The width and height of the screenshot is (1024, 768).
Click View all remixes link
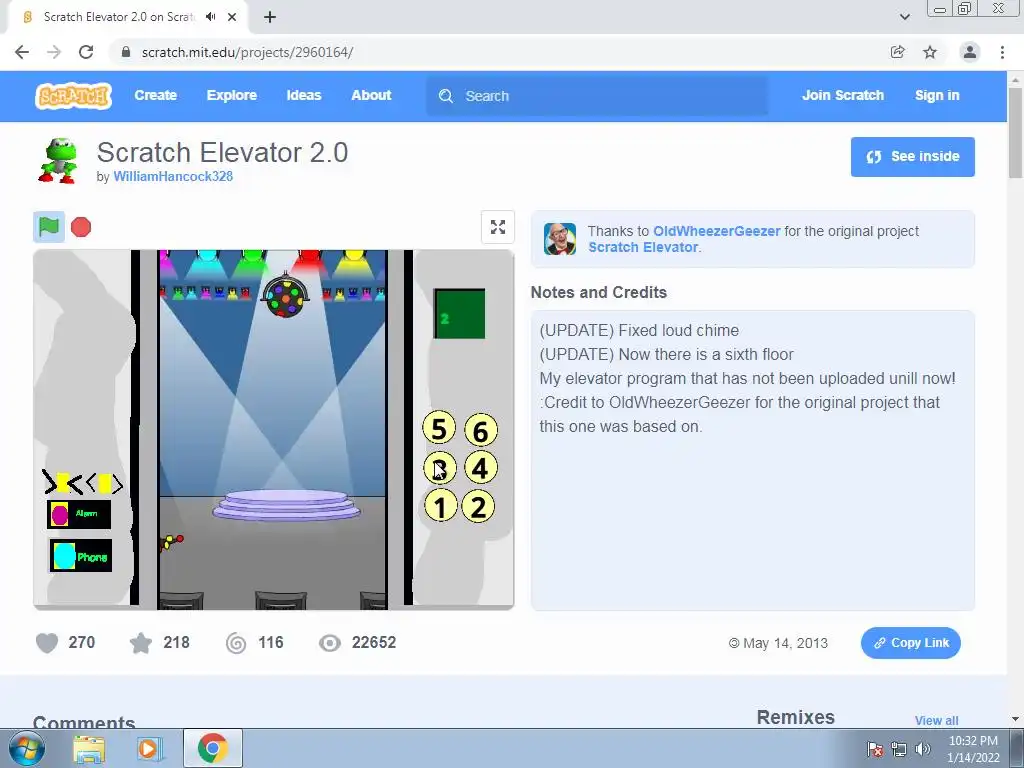pyautogui.click(x=936, y=720)
